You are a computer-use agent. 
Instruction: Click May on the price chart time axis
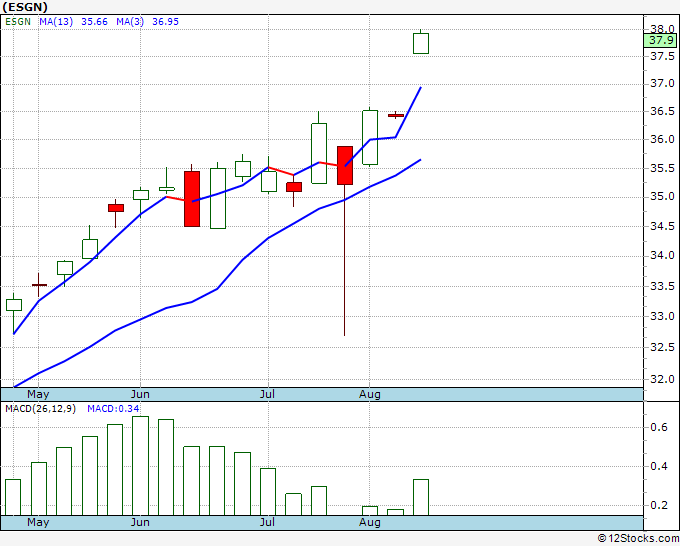tap(38, 395)
